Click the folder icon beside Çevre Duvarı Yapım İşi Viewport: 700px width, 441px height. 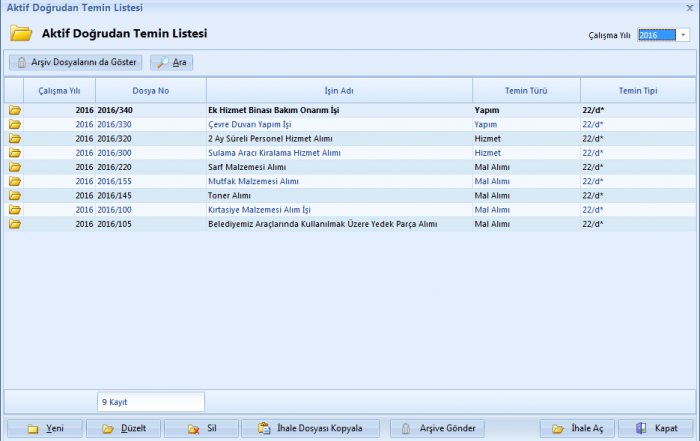pyautogui.click(x=15, y=124)
